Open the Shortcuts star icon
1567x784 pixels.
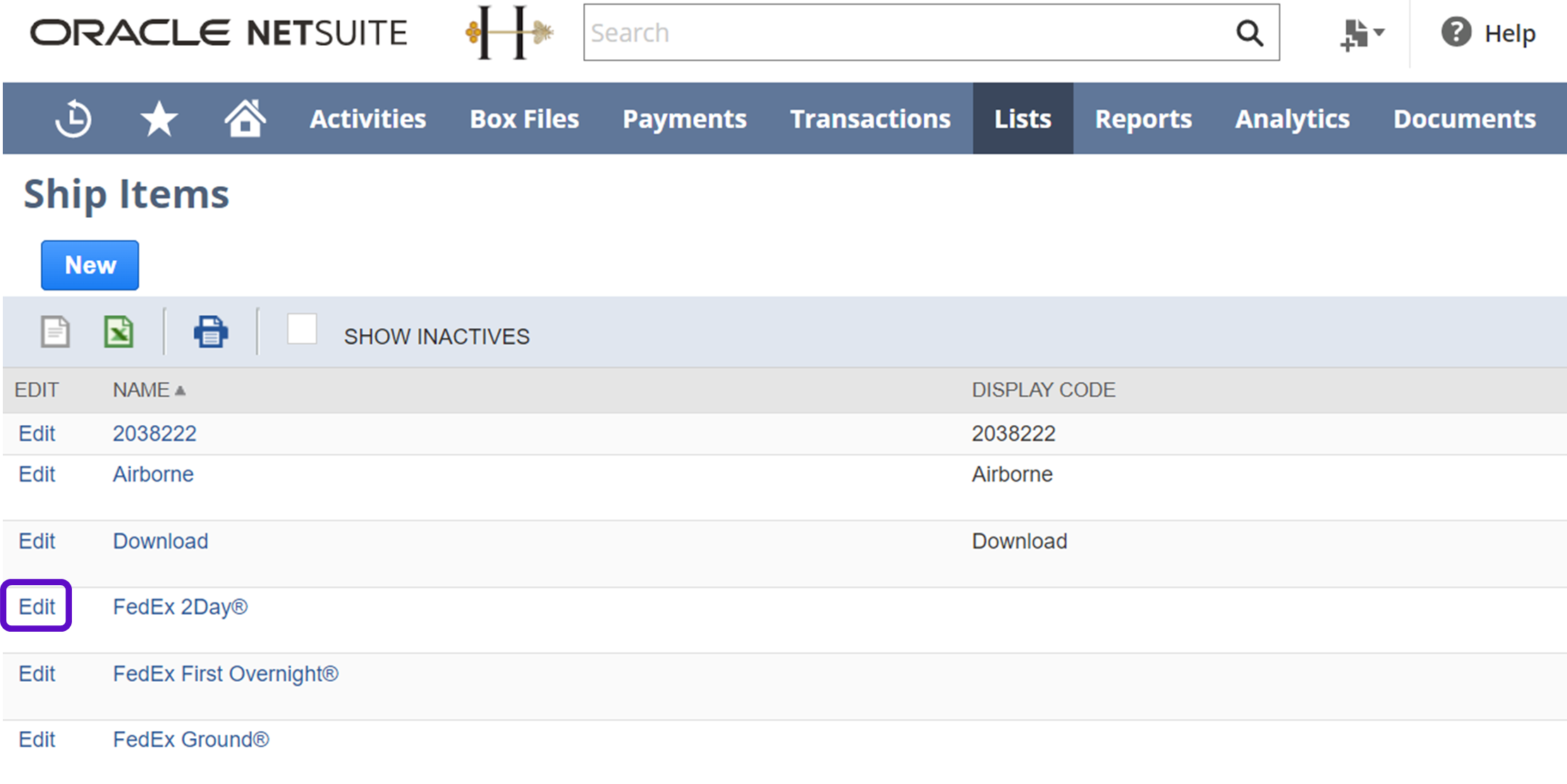159,118
